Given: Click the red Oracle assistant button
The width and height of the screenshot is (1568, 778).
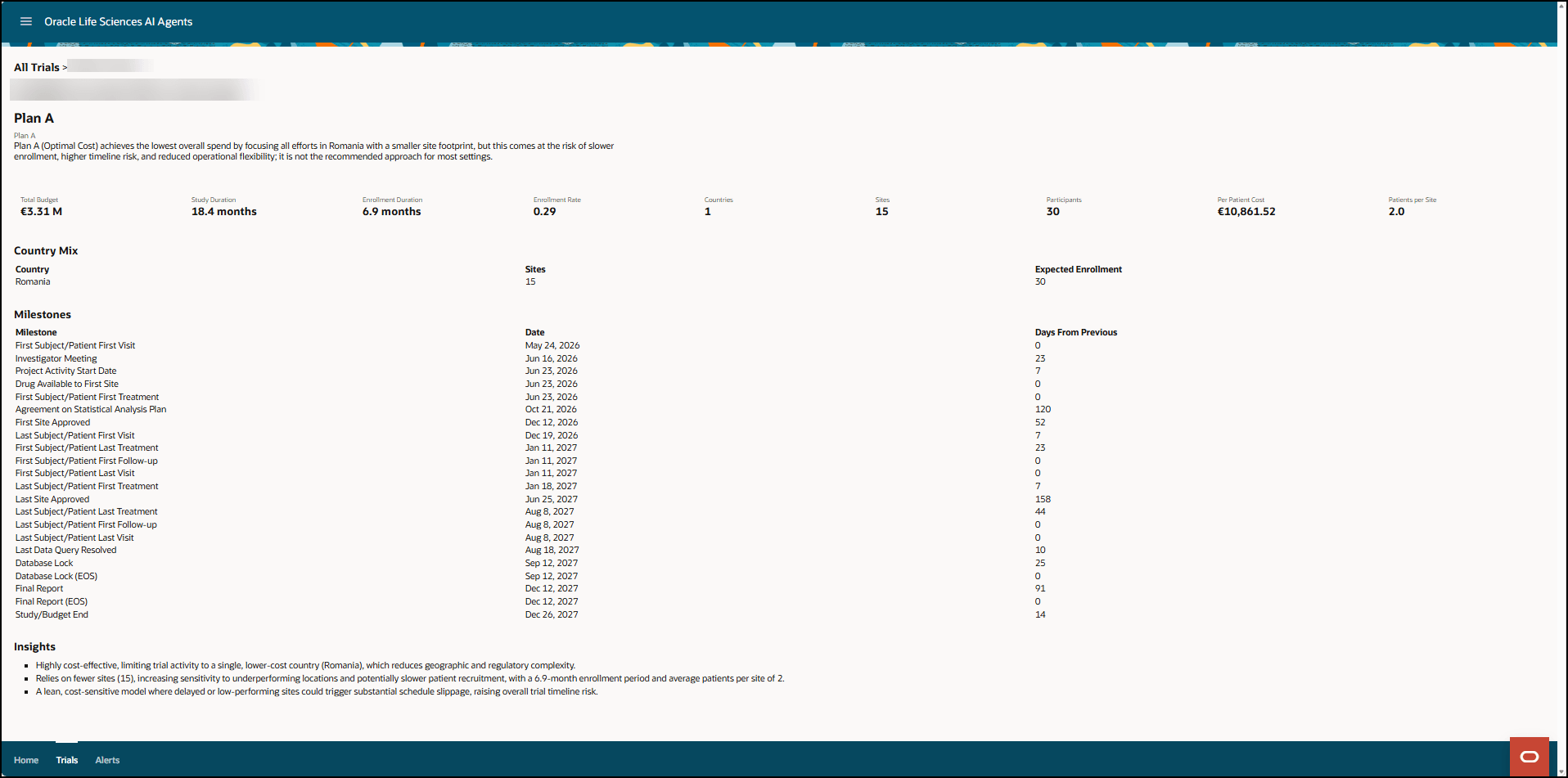Looking at the screenshot, I should [1529, 757].
